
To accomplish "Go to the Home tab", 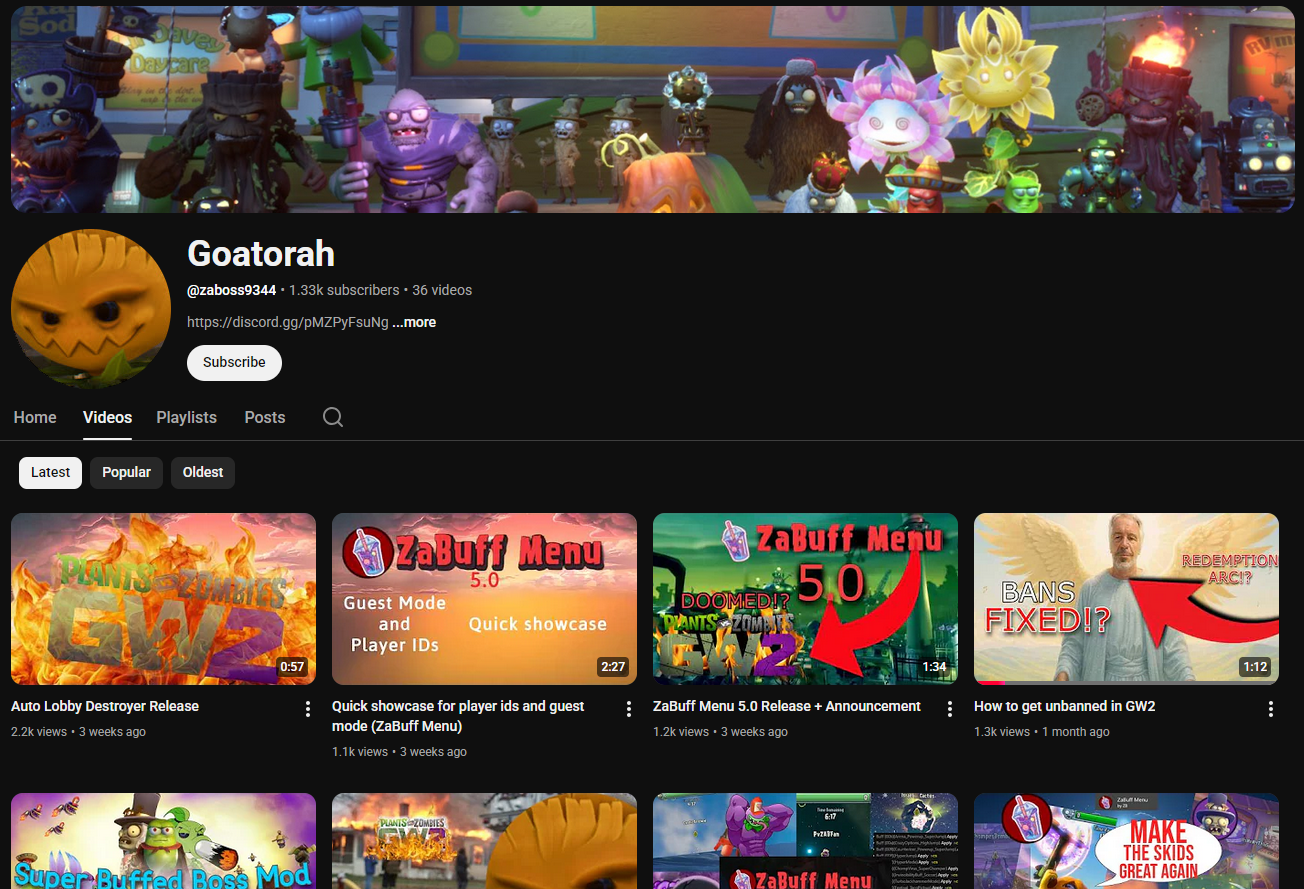I will pyautogui.click(x=35, y=417).
